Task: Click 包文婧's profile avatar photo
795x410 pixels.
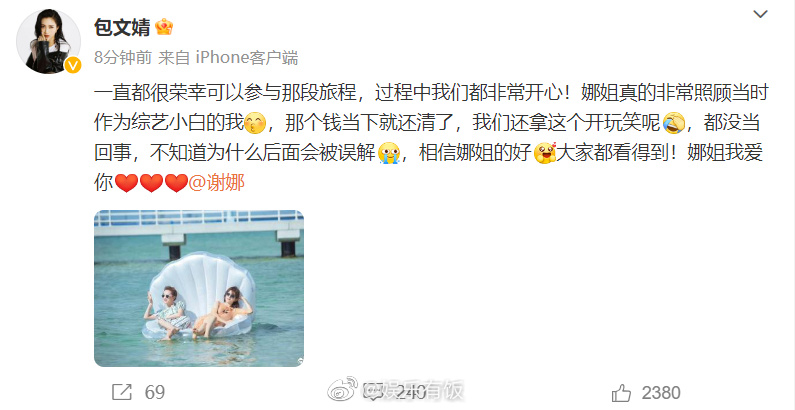Action: point(49,41)
